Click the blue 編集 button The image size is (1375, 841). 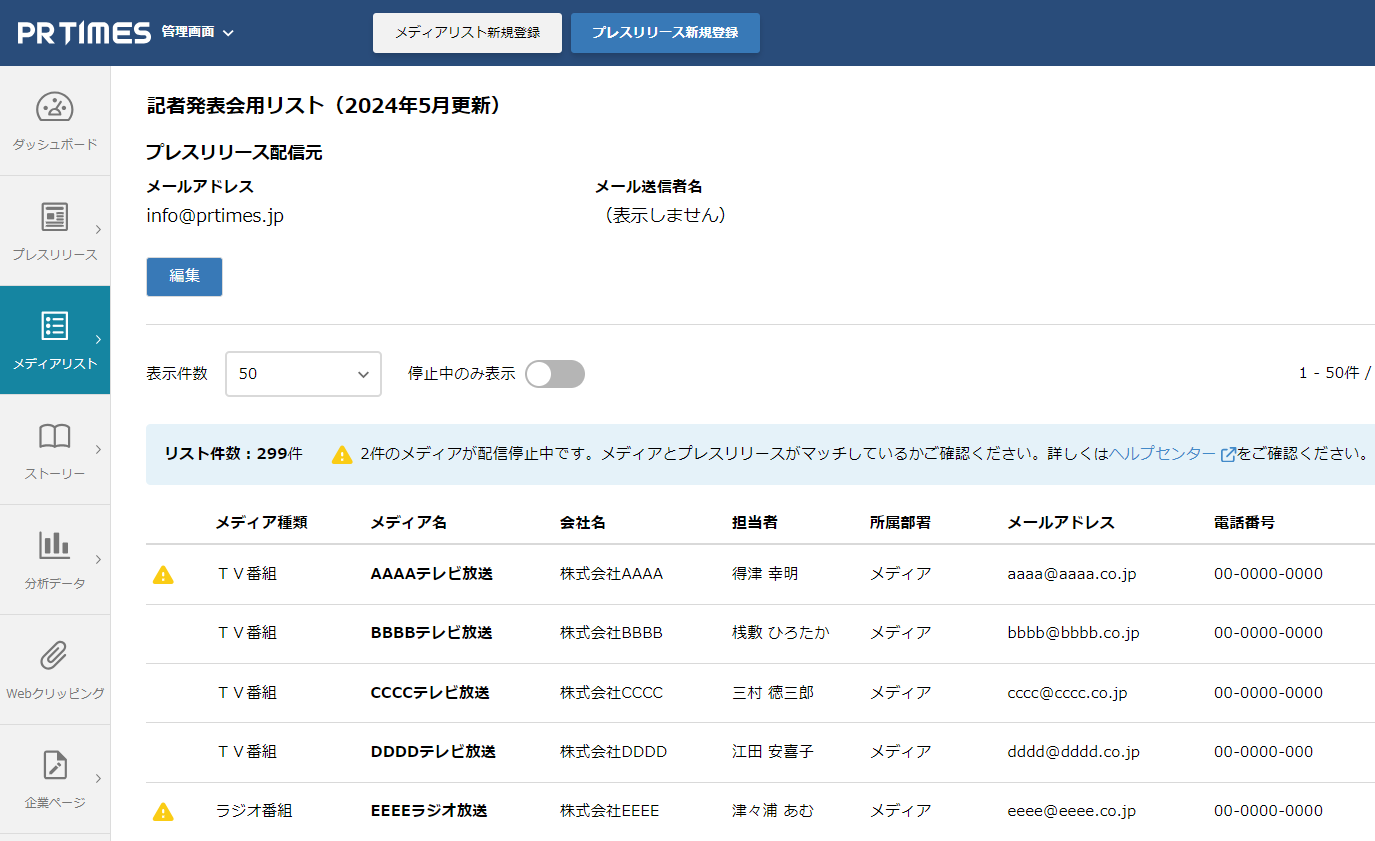click(184, 277)
